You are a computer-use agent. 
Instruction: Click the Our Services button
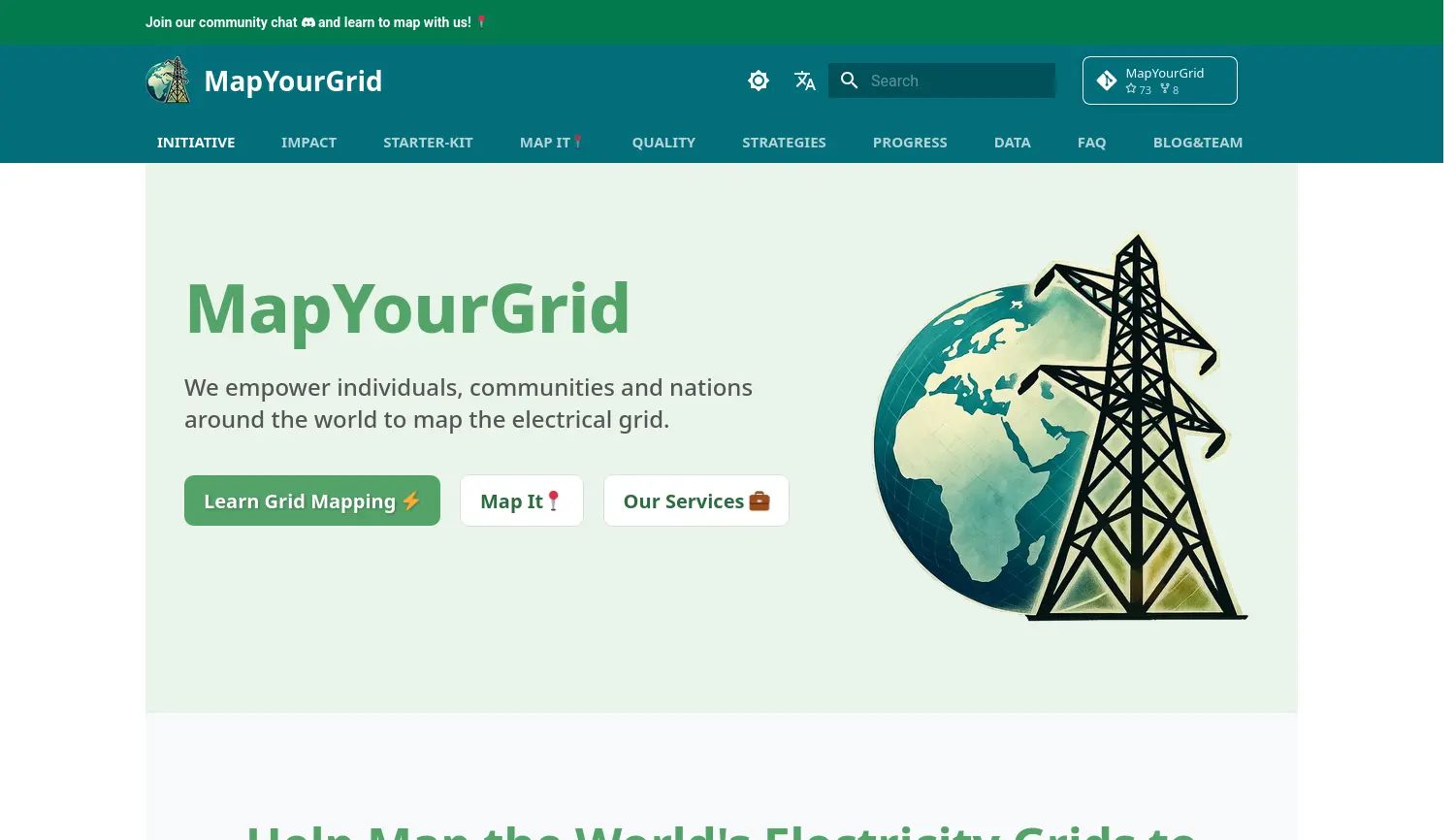click(x=695, y=501)
